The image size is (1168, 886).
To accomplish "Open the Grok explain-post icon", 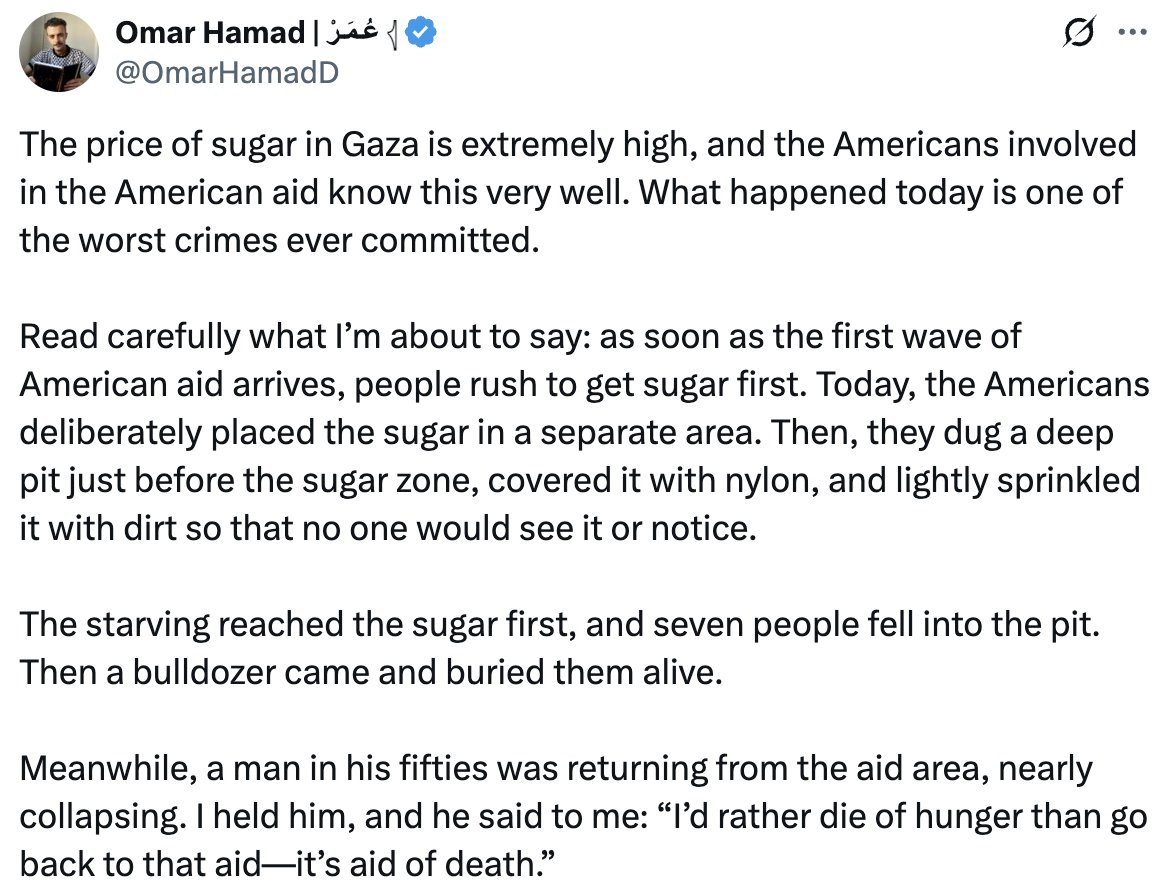I will click(x=1079, y=32).
